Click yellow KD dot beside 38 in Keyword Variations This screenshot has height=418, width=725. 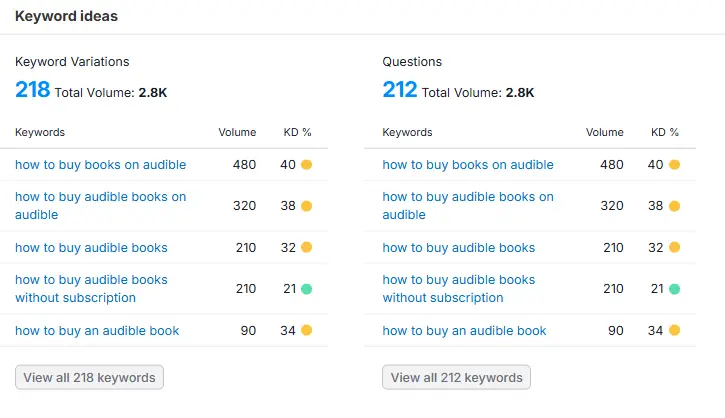(307, 206)
